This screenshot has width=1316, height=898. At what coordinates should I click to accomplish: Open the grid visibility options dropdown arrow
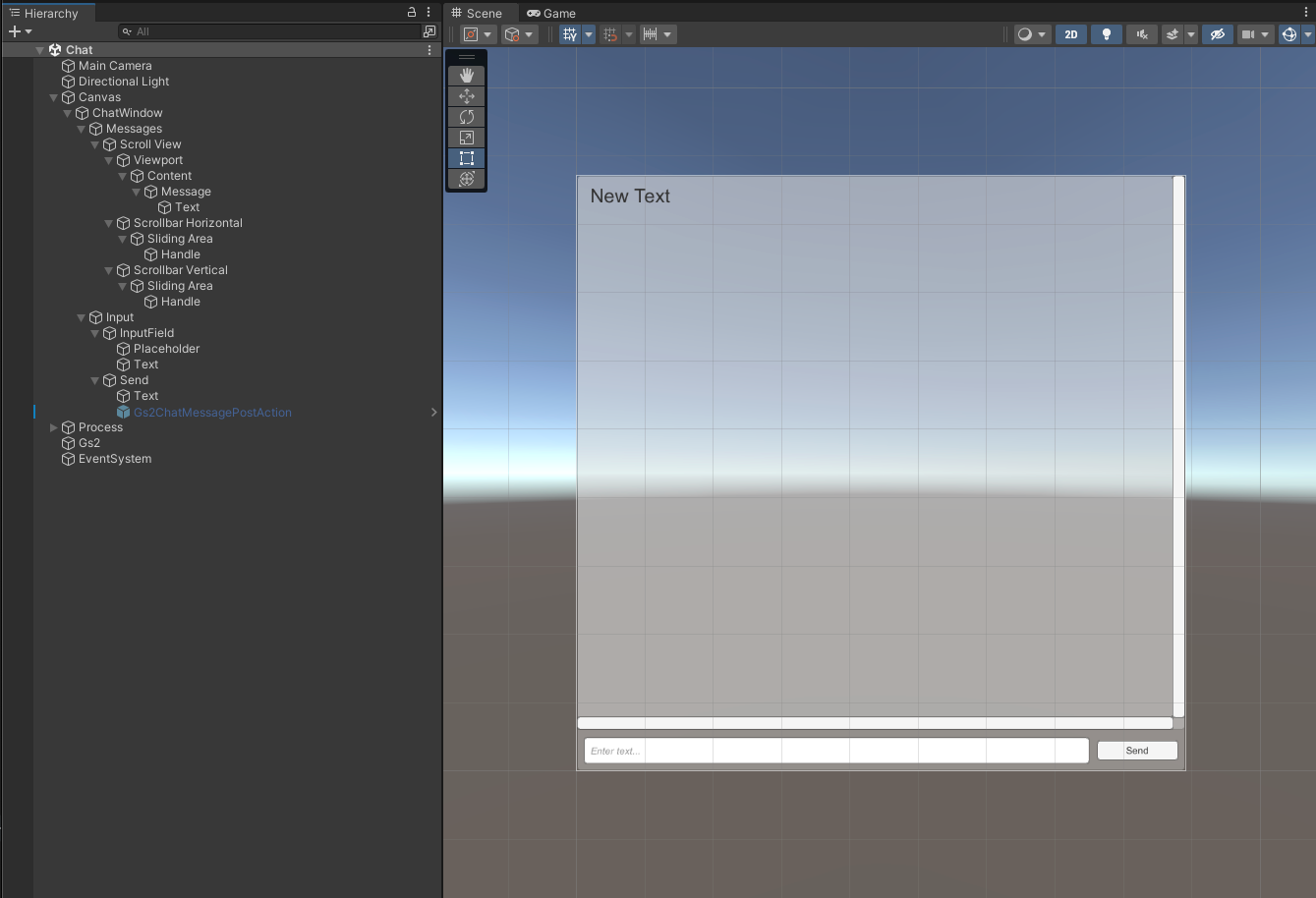click(x=589, y=34)
